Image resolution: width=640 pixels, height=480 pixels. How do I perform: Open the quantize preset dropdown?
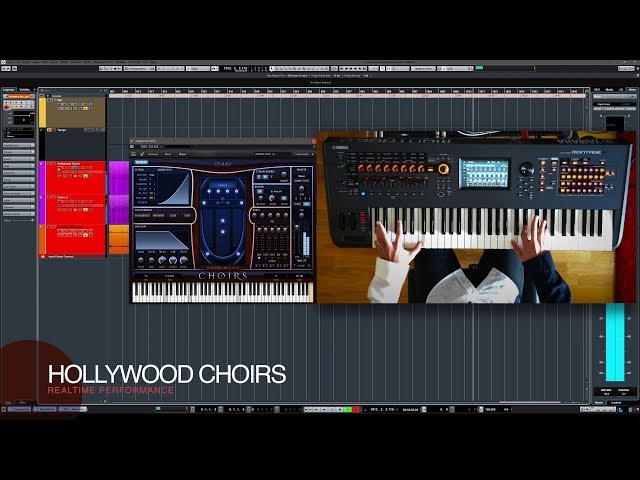tap(455, 69)
